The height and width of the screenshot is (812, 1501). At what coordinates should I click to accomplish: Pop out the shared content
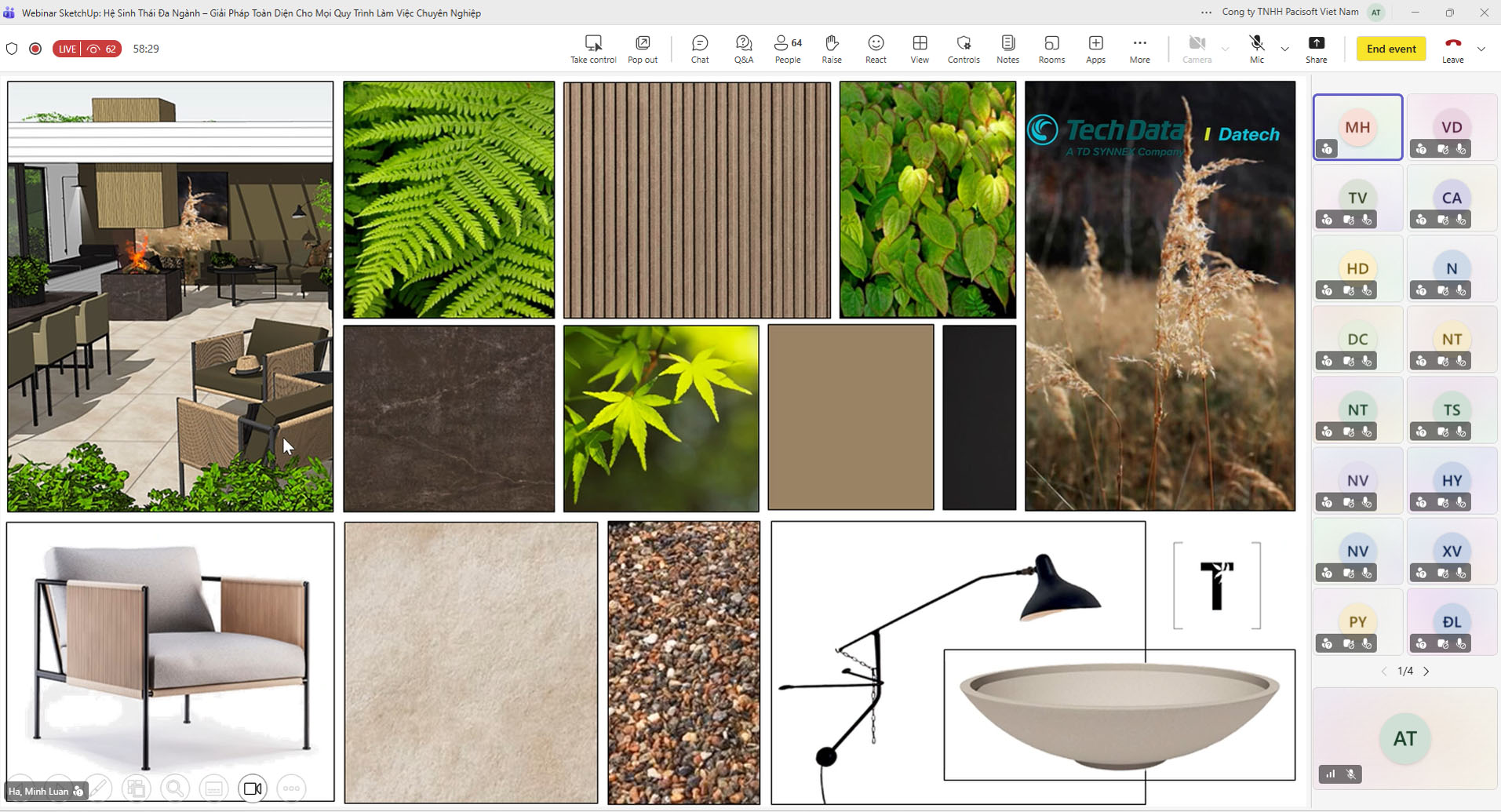coord(643,49)
